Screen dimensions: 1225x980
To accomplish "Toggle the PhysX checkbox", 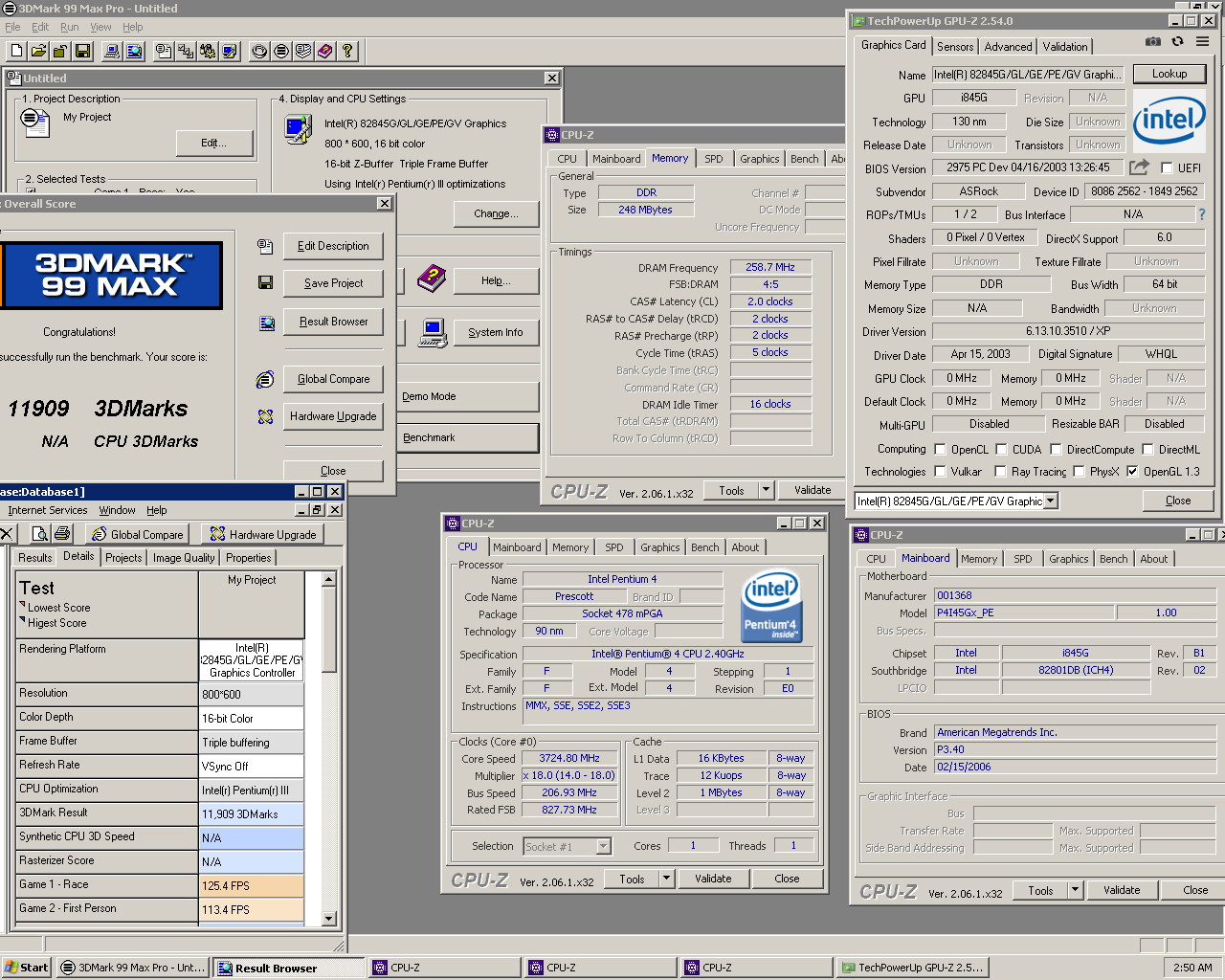I will pos(1079,471).
